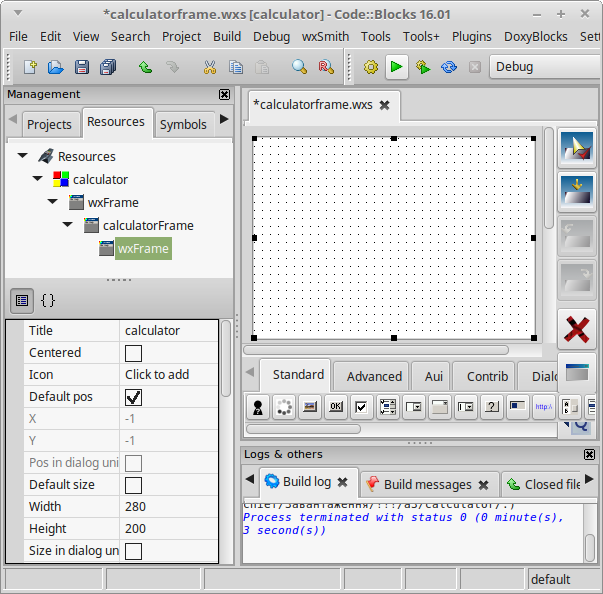Open the Debug build target dropdown
Image resolution: width=603 pixels, height=594 pixels.
click(x=545, y=67)
